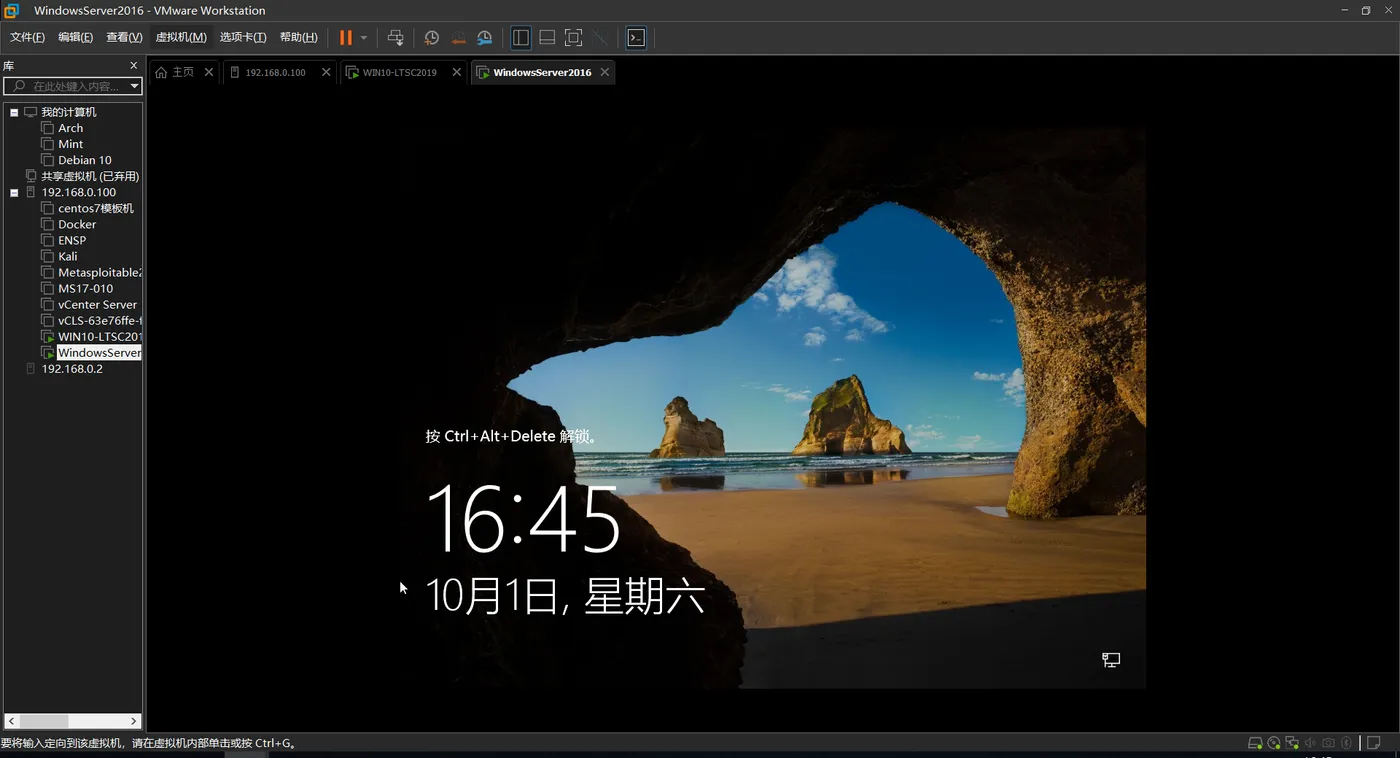
Task: Open the 选项卡(T) menu
Action: coord(243,37)
